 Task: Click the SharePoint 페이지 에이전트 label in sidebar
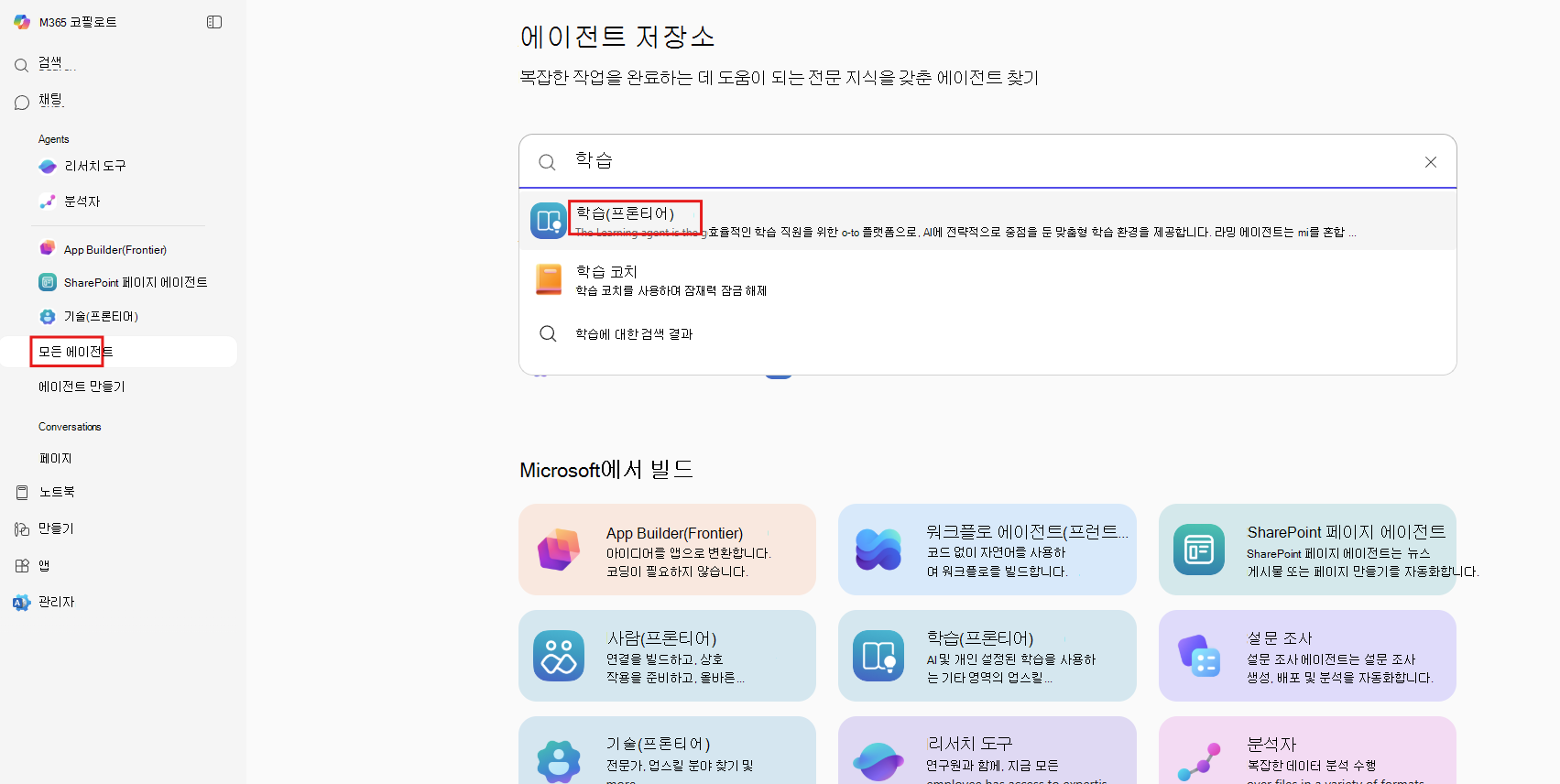[136, 282]
